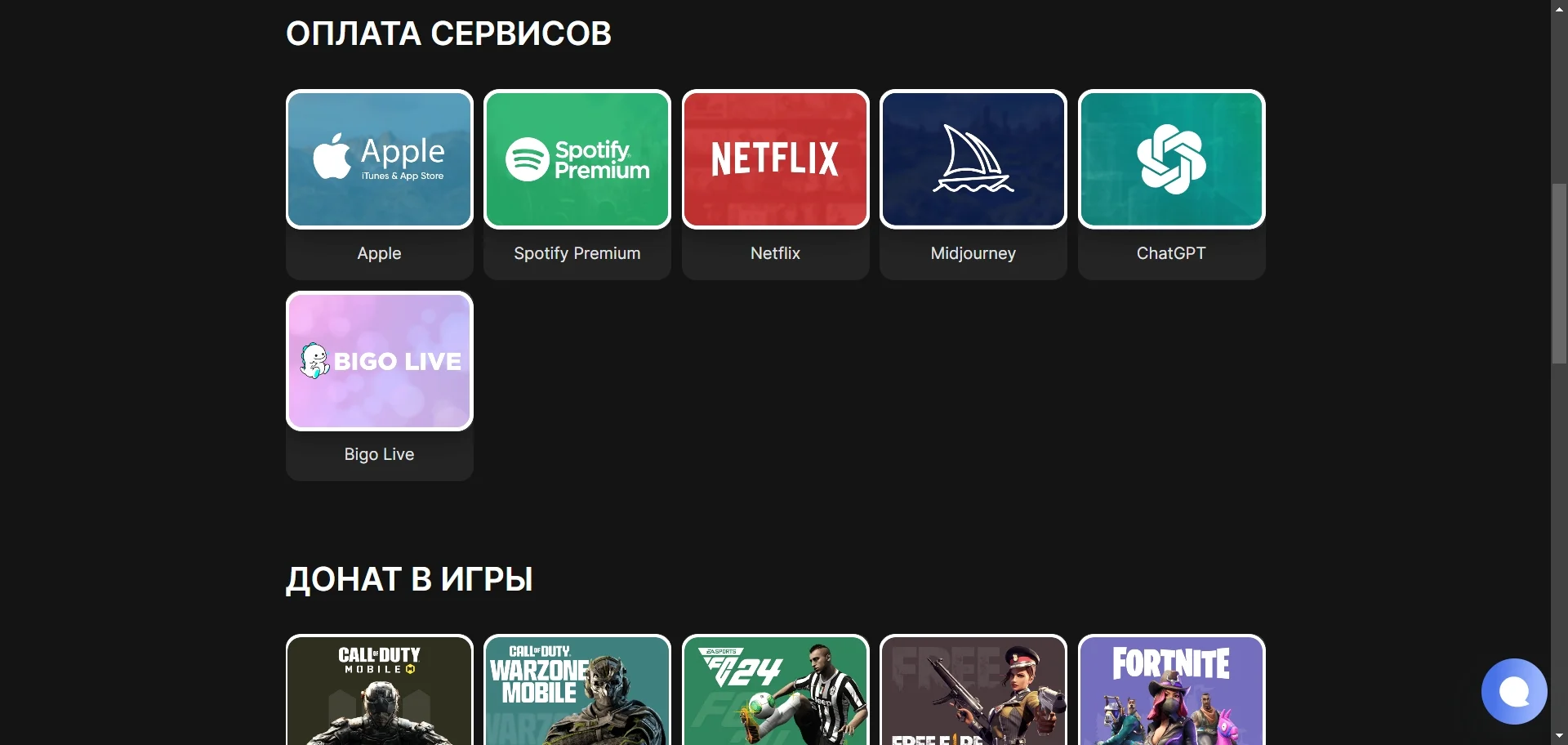Click the Spotify Premium text label
The width and height of the screenshot is (1568, 745).
coord(577,253)
